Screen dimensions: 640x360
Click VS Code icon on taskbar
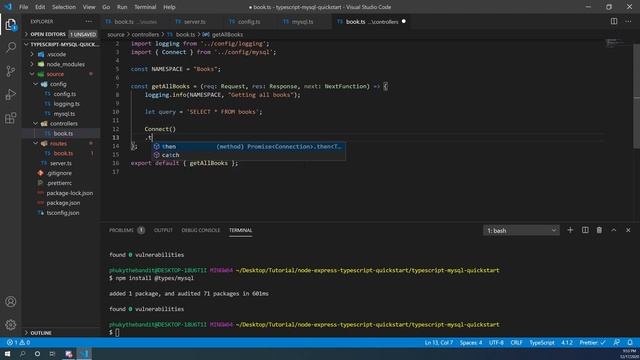(84, 353)
